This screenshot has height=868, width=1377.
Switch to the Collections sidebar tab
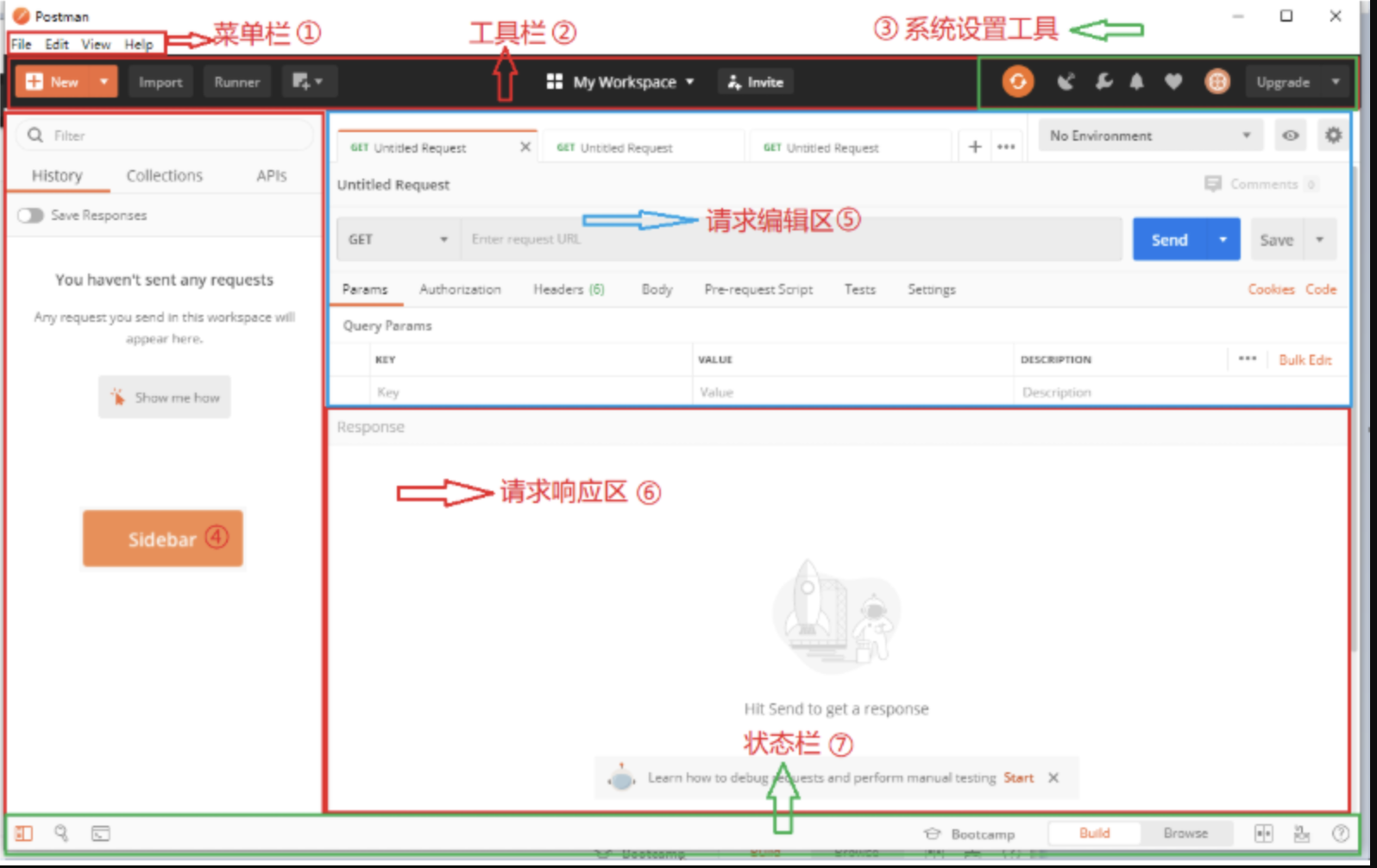click(164, 175)
